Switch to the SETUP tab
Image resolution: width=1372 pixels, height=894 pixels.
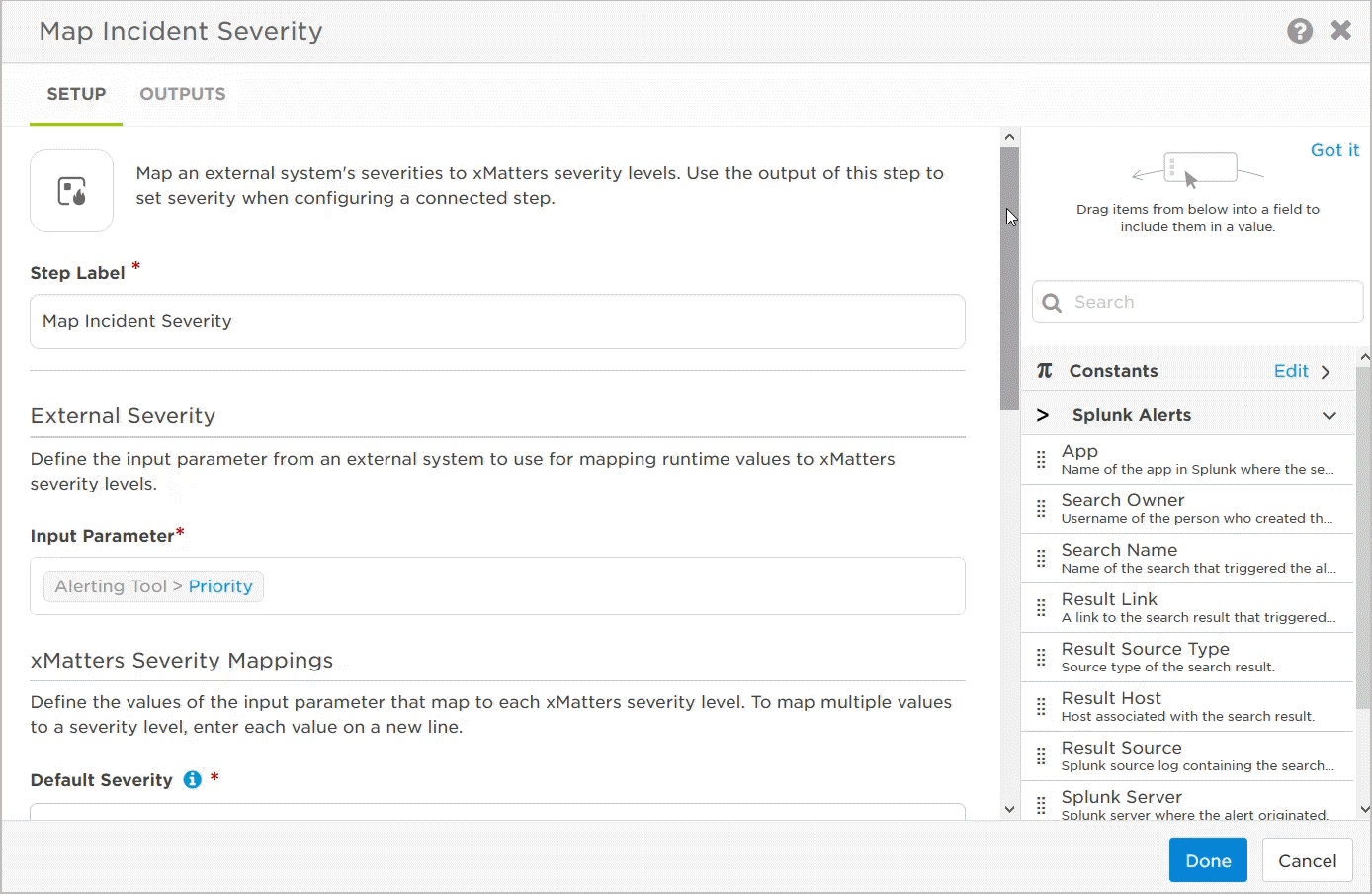[76, 94]
